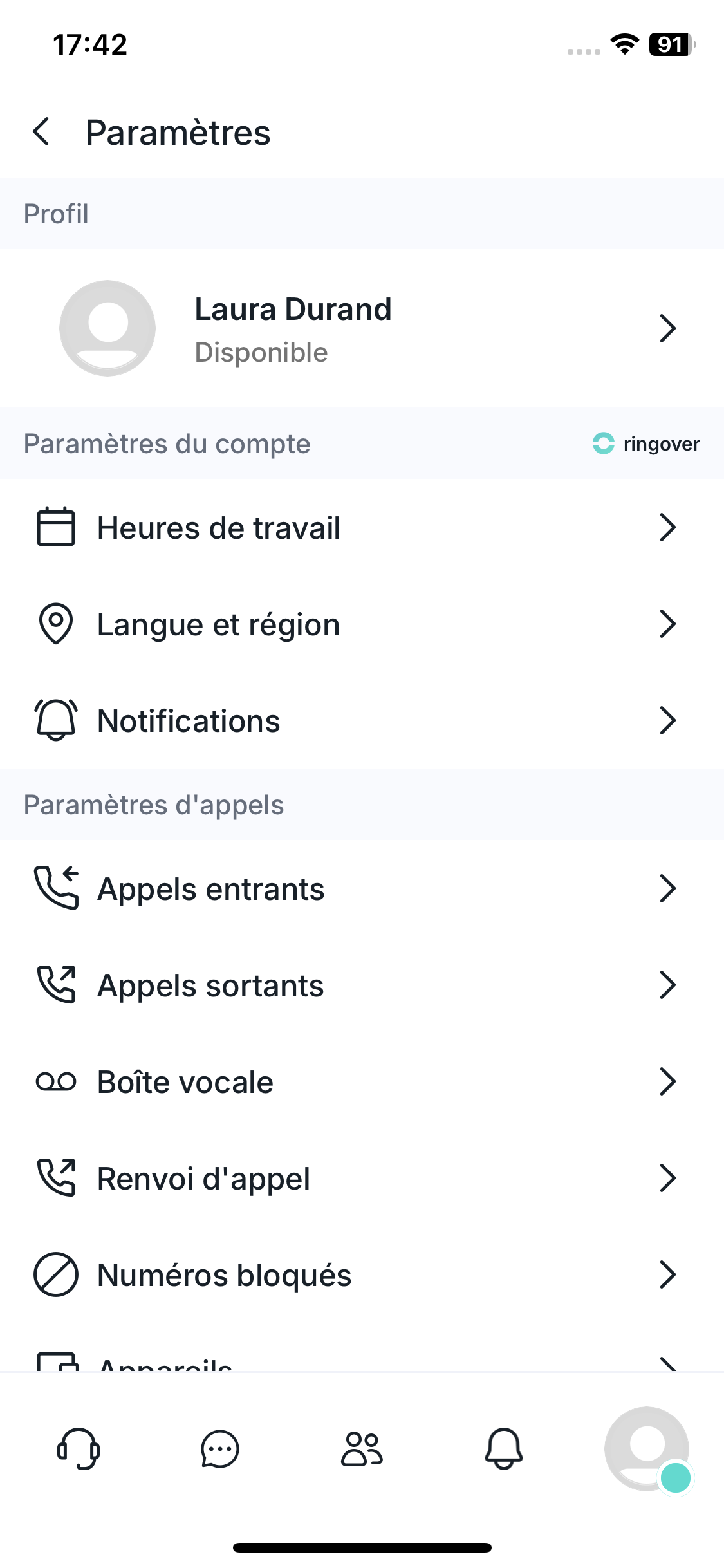Tap the back arrow beside Paramètres

41,132
